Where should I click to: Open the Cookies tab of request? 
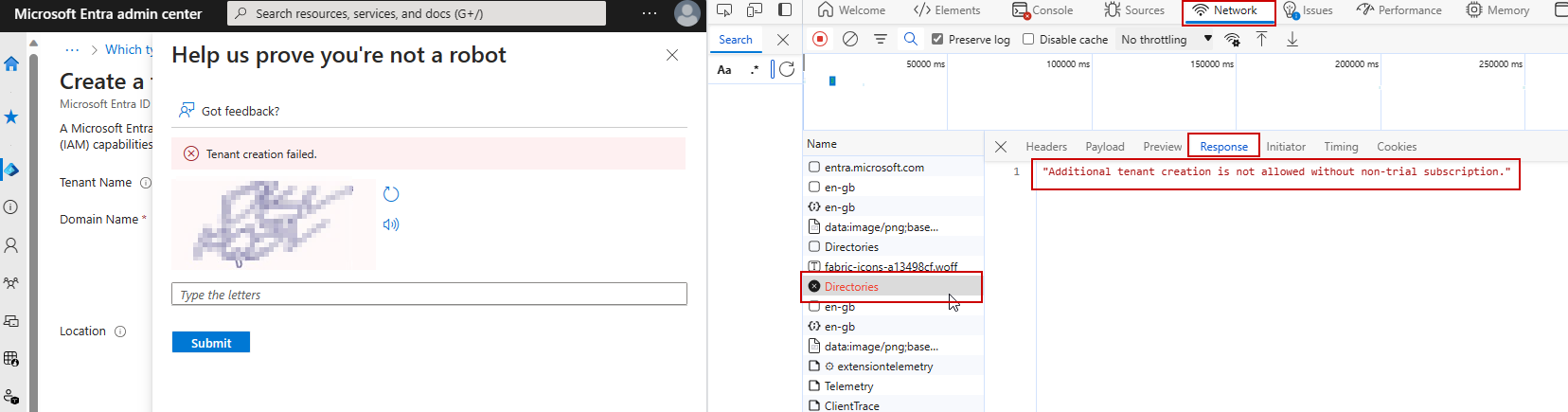pos(1397,147)
